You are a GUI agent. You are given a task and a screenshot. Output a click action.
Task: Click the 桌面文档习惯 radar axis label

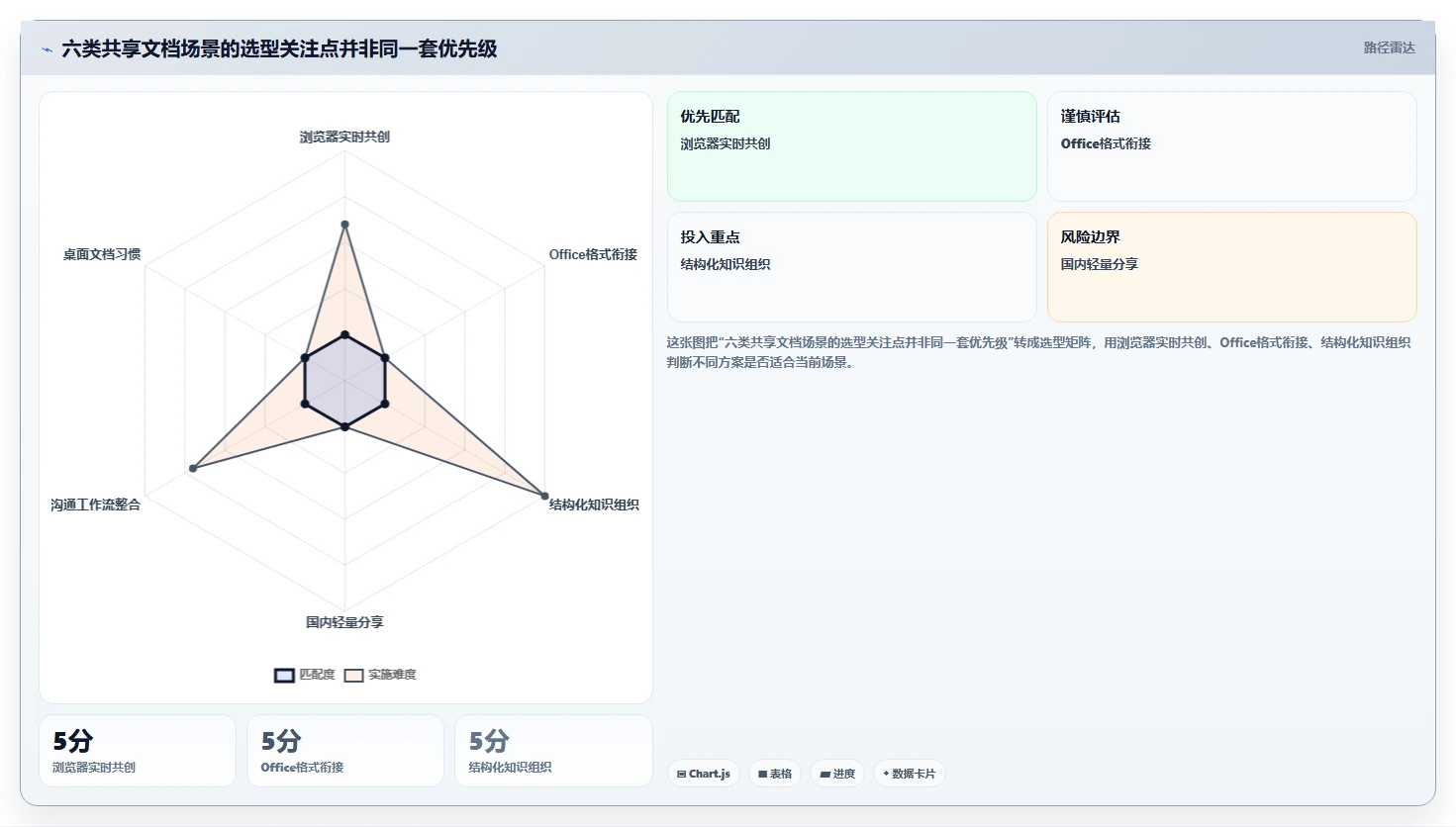coord(102,254)
